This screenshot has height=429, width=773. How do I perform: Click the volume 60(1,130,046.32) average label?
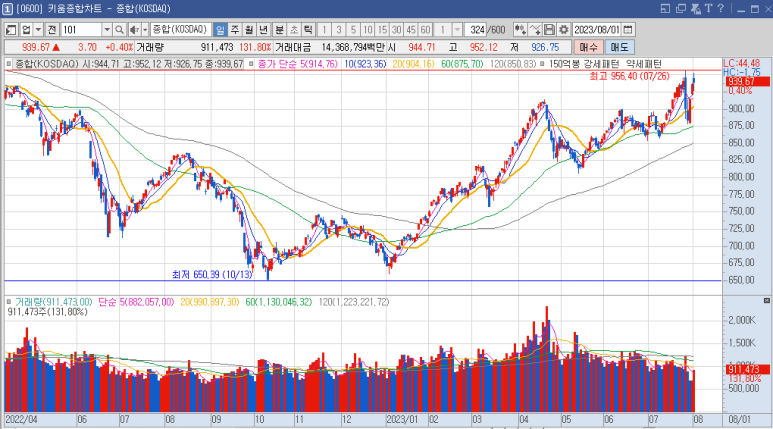pyautogui.click(x=279, y=302)
